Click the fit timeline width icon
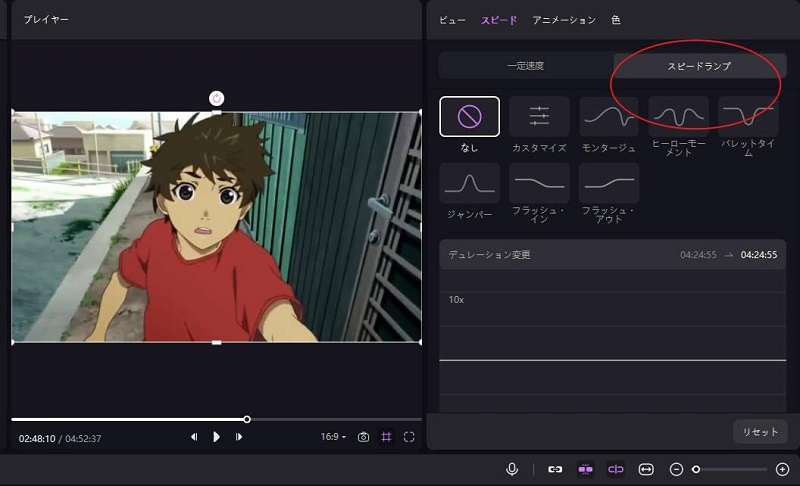 tap(646, 469)
